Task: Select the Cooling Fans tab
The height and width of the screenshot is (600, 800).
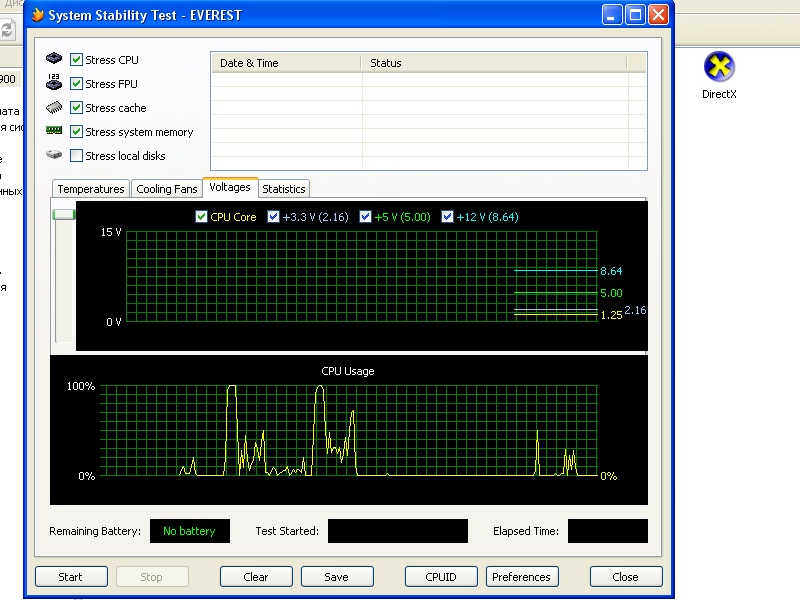Action: coord(166,189)
